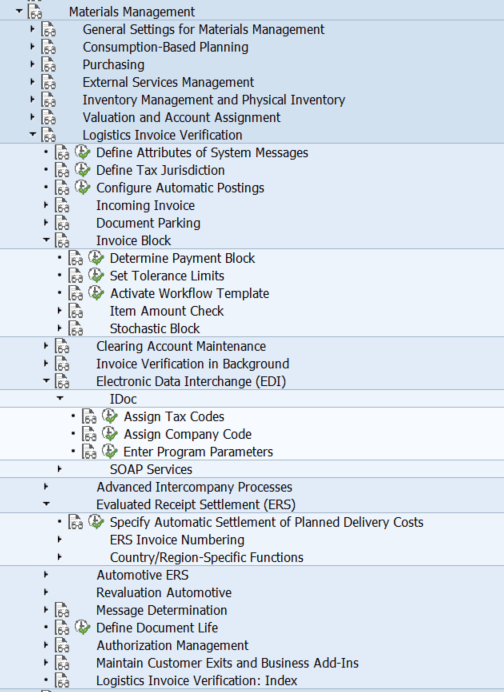
Task: Open documentation icon beside Purchasing node
Action: pyautogui.click(x=49, y=64)
